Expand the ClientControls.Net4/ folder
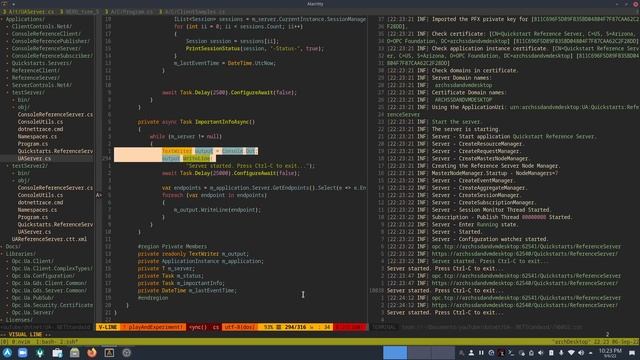Image resolution: width=640 pixels, height=360 pixels. (x=42, y=27)
